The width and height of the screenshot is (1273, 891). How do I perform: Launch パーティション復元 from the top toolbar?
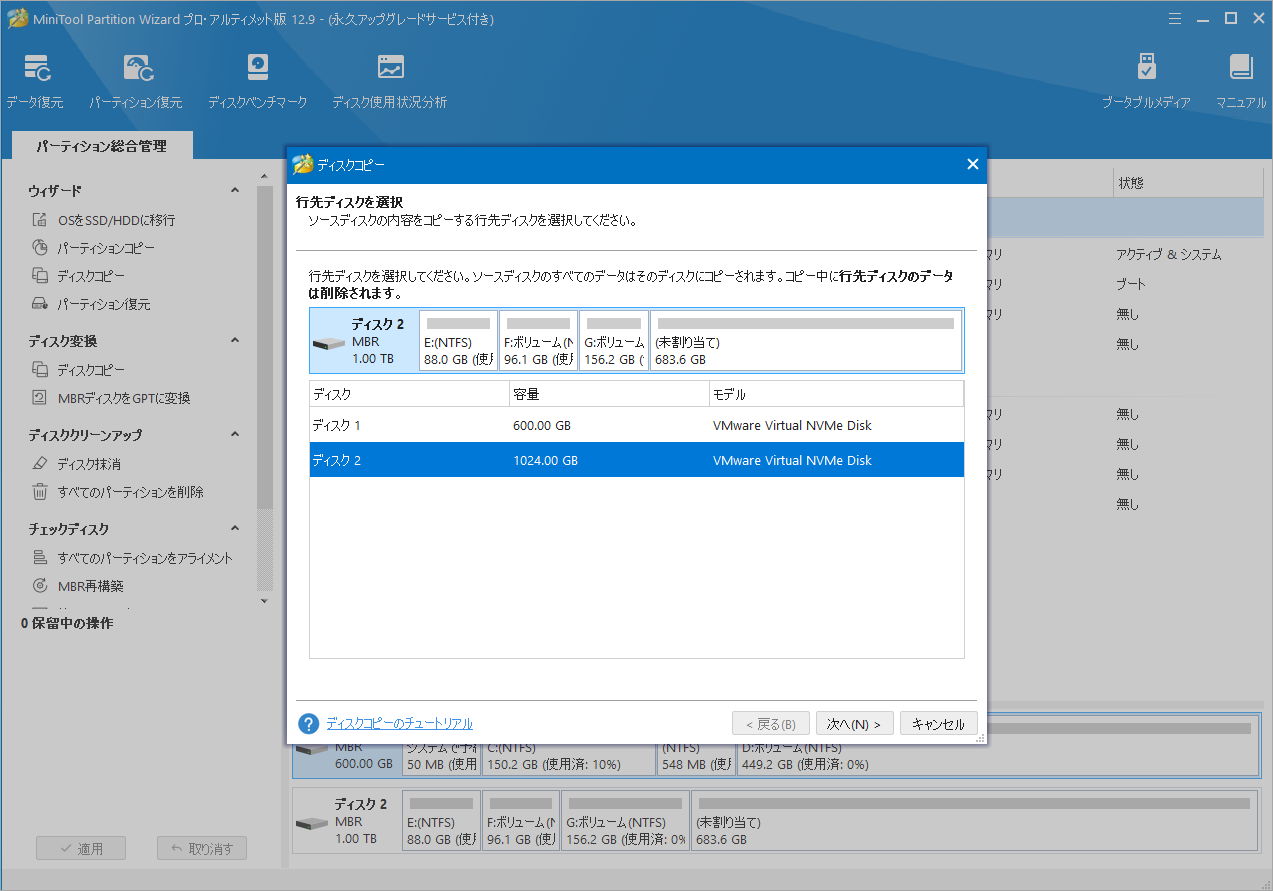tap(135, 82)
